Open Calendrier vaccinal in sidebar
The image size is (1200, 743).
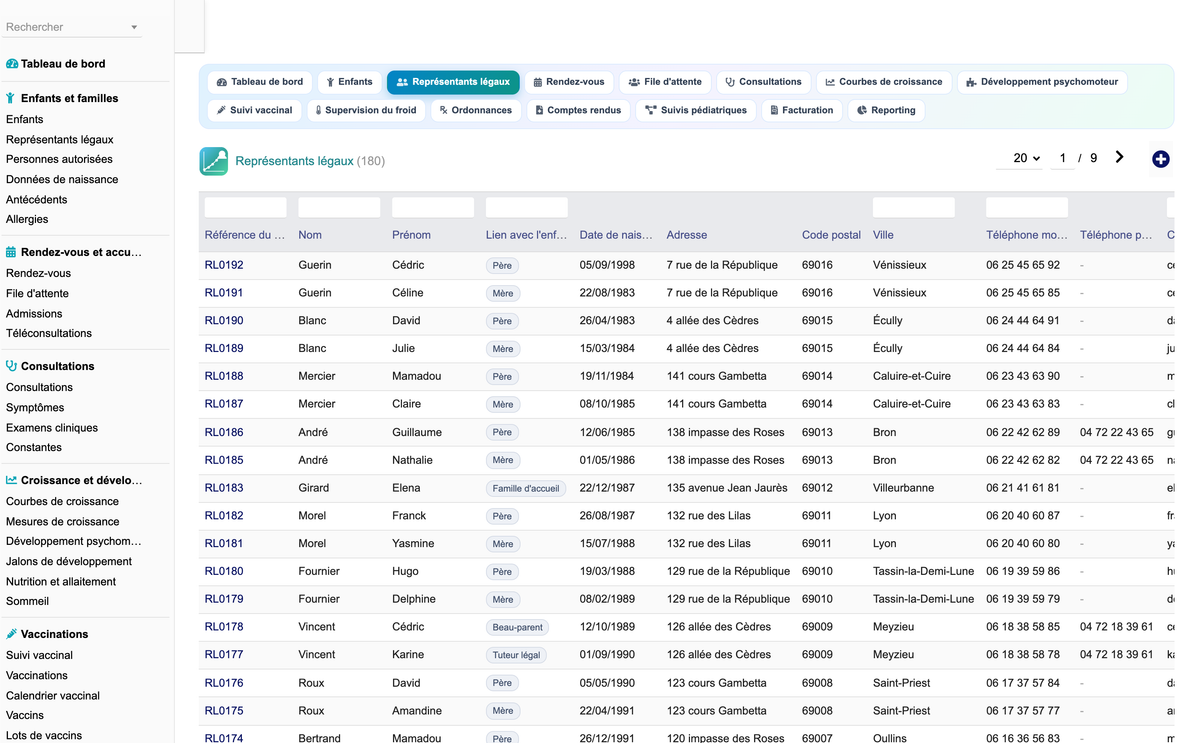pos(53,696)
